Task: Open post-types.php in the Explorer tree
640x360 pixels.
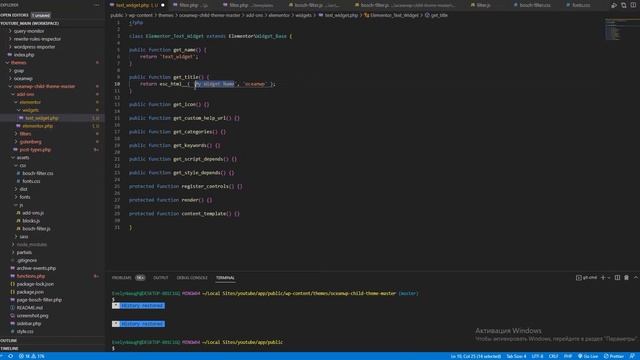Action: pyautogui.click(x=35, y=150)
